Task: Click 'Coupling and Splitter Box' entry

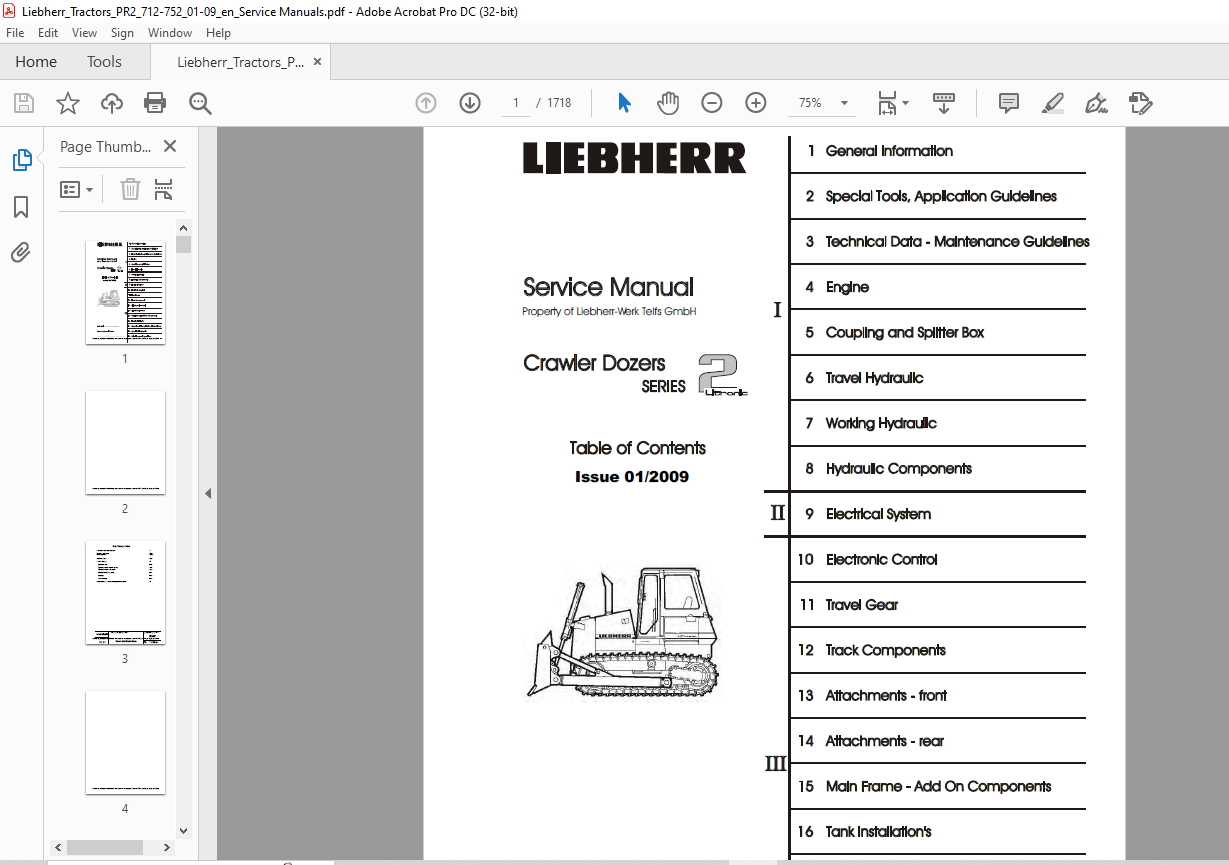Action: 904,333
